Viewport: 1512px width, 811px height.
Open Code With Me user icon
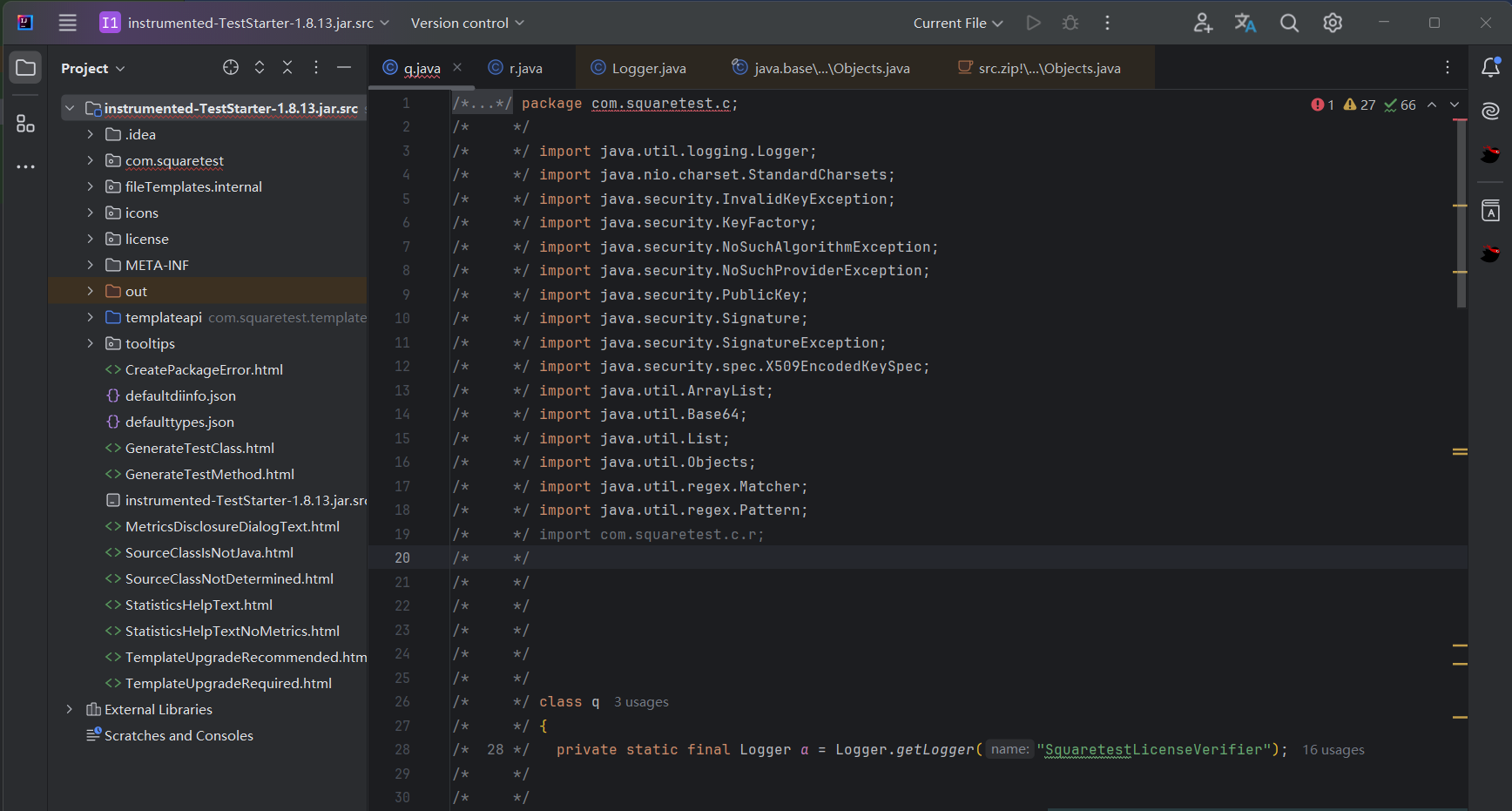pos(1203,23)
